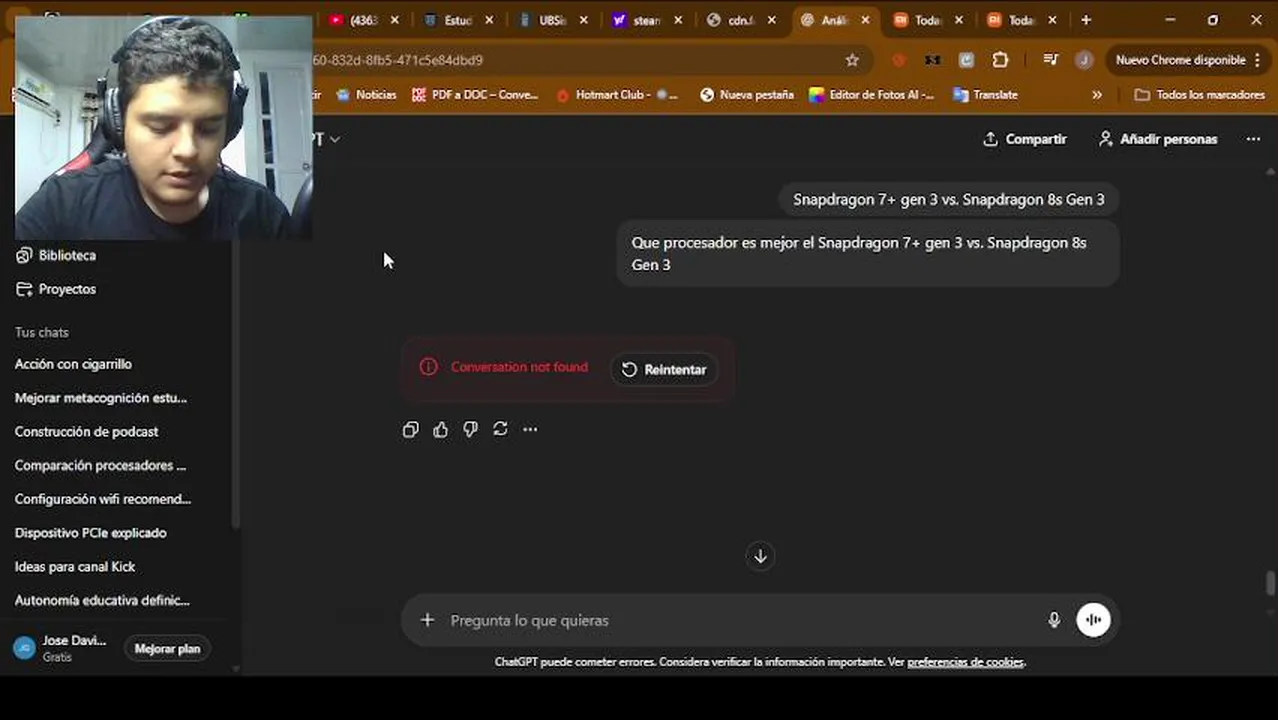
Task: Click the Mejorar plan button
Action: click(x=167, y=649)
